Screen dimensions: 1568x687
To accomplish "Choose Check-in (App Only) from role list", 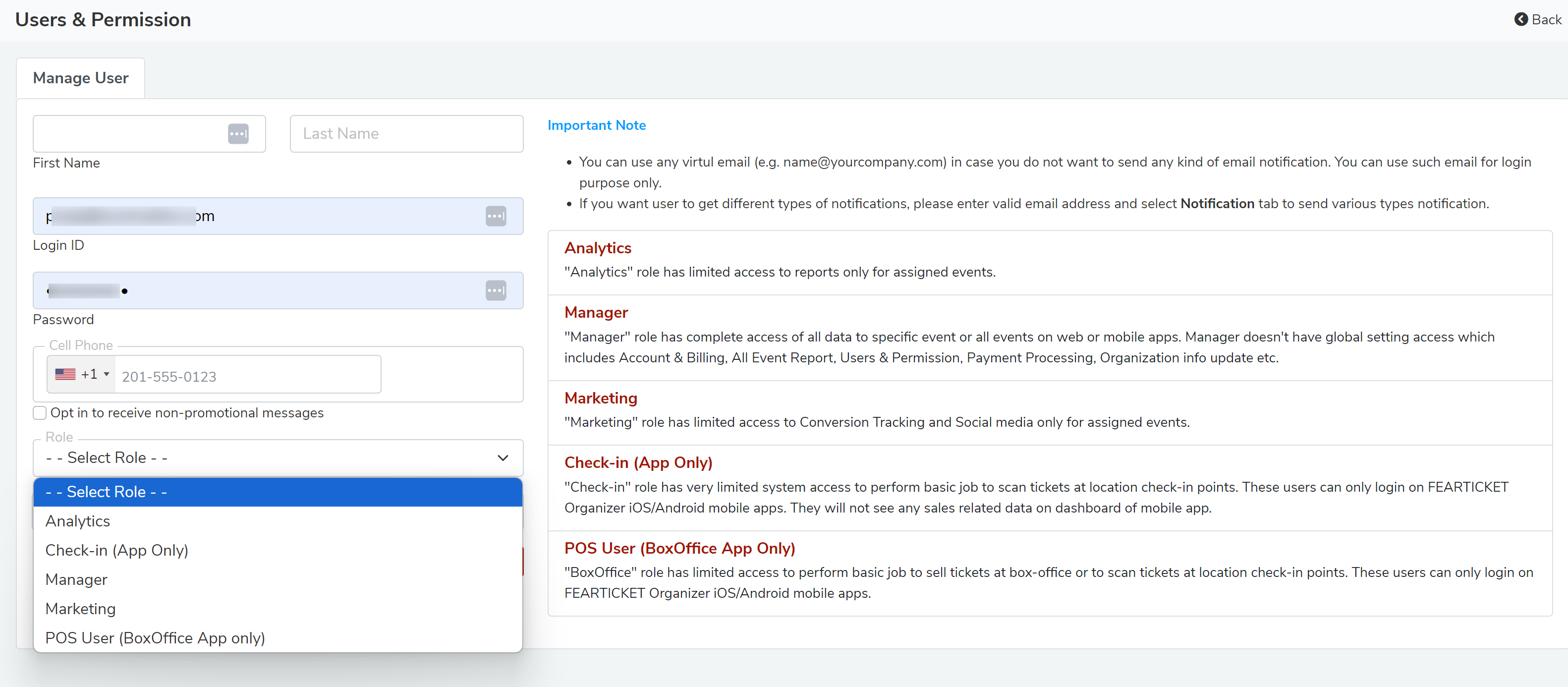I will pos(117,551).
